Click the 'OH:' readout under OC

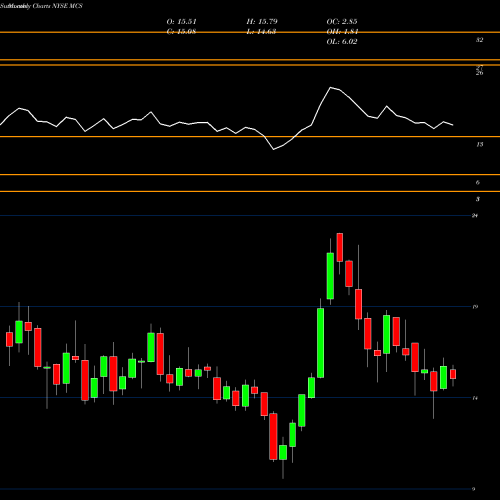[342, 32]
